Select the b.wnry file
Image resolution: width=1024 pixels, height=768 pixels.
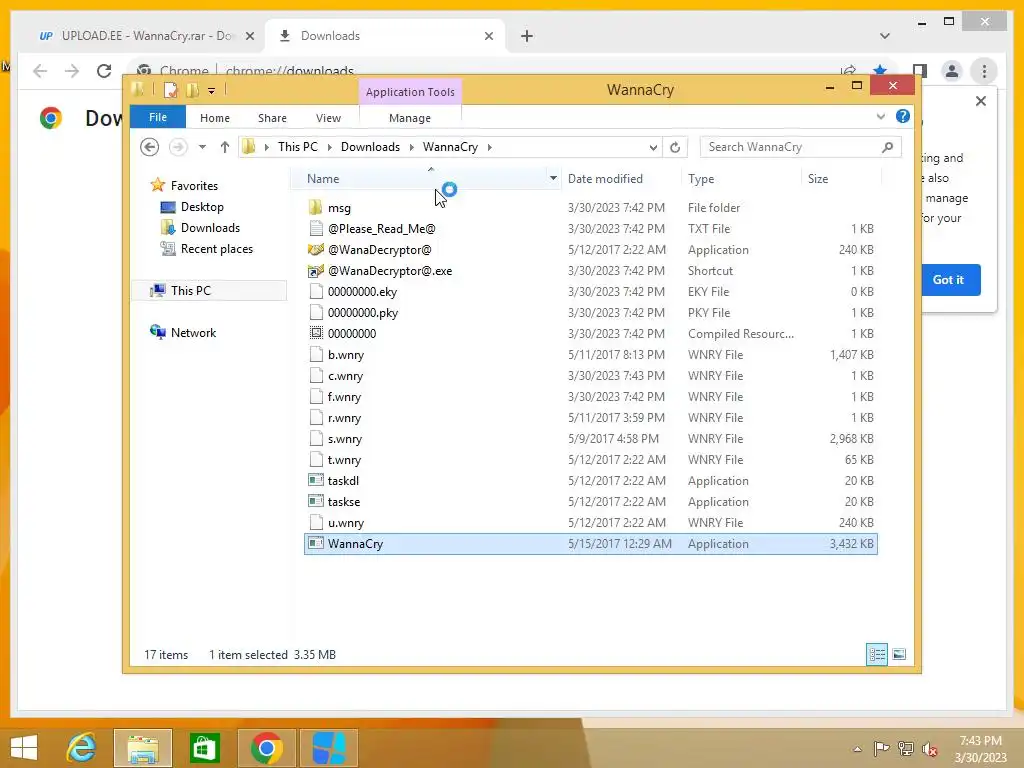[590, 355]
